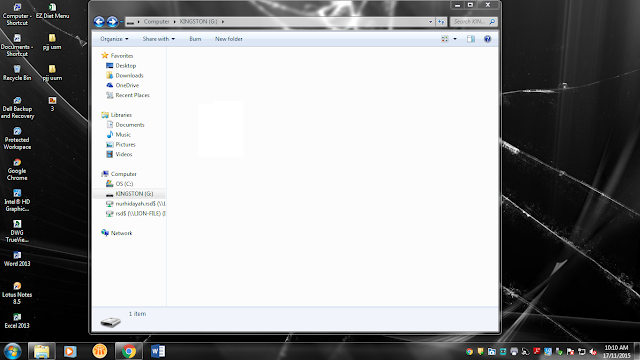Open the recent pages dropdown beside forward arrow
The image size is (640, 360).
[121, 22]
